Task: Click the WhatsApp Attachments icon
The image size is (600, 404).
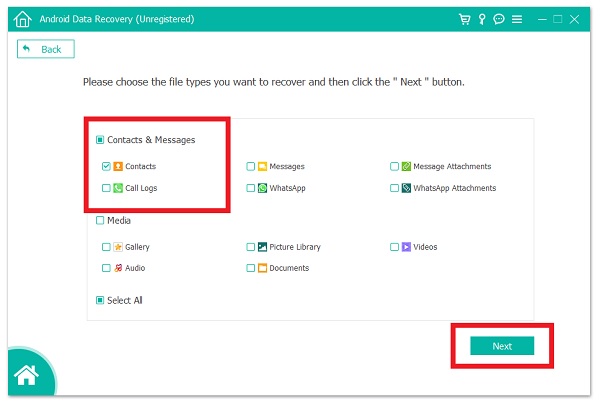Action: [406, 188]
